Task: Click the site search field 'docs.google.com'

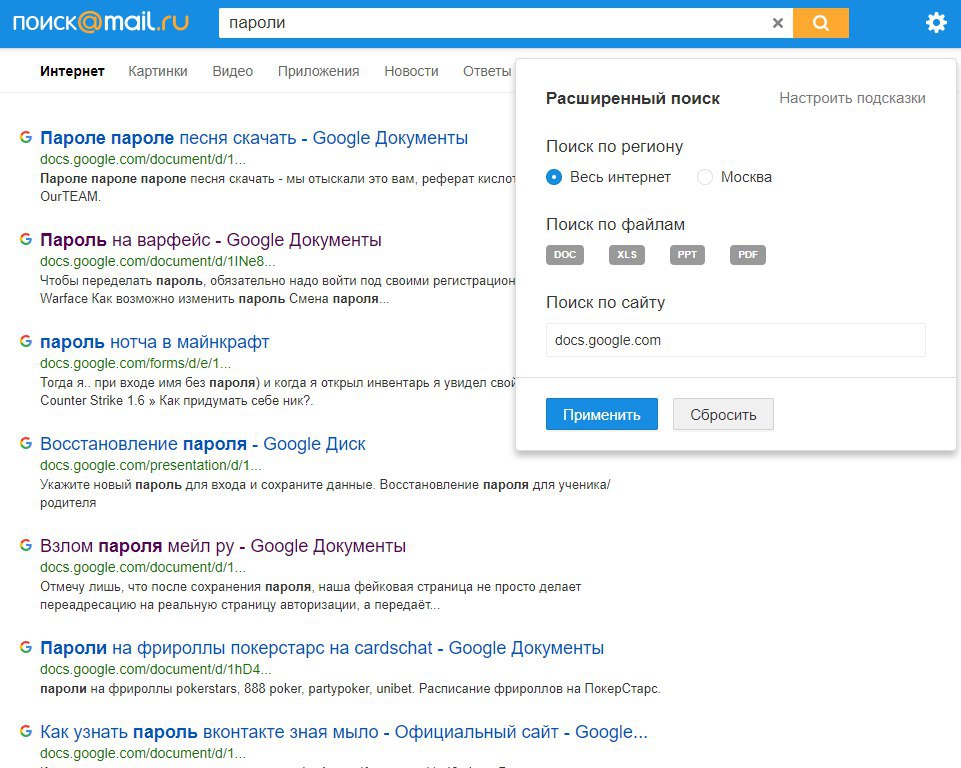Action: click(x=735, y=340)
